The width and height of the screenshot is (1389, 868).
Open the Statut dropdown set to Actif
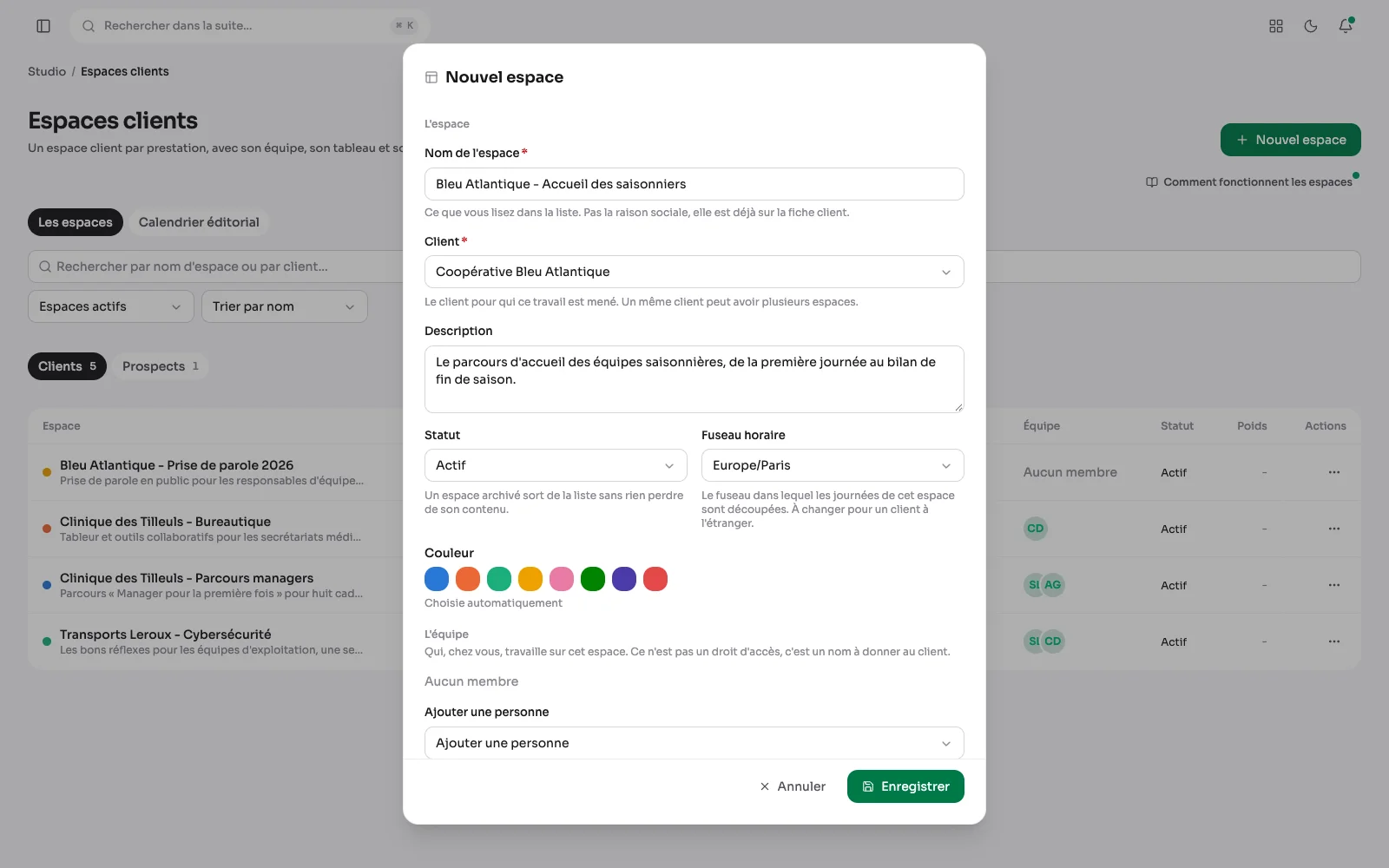coord(556,465)
